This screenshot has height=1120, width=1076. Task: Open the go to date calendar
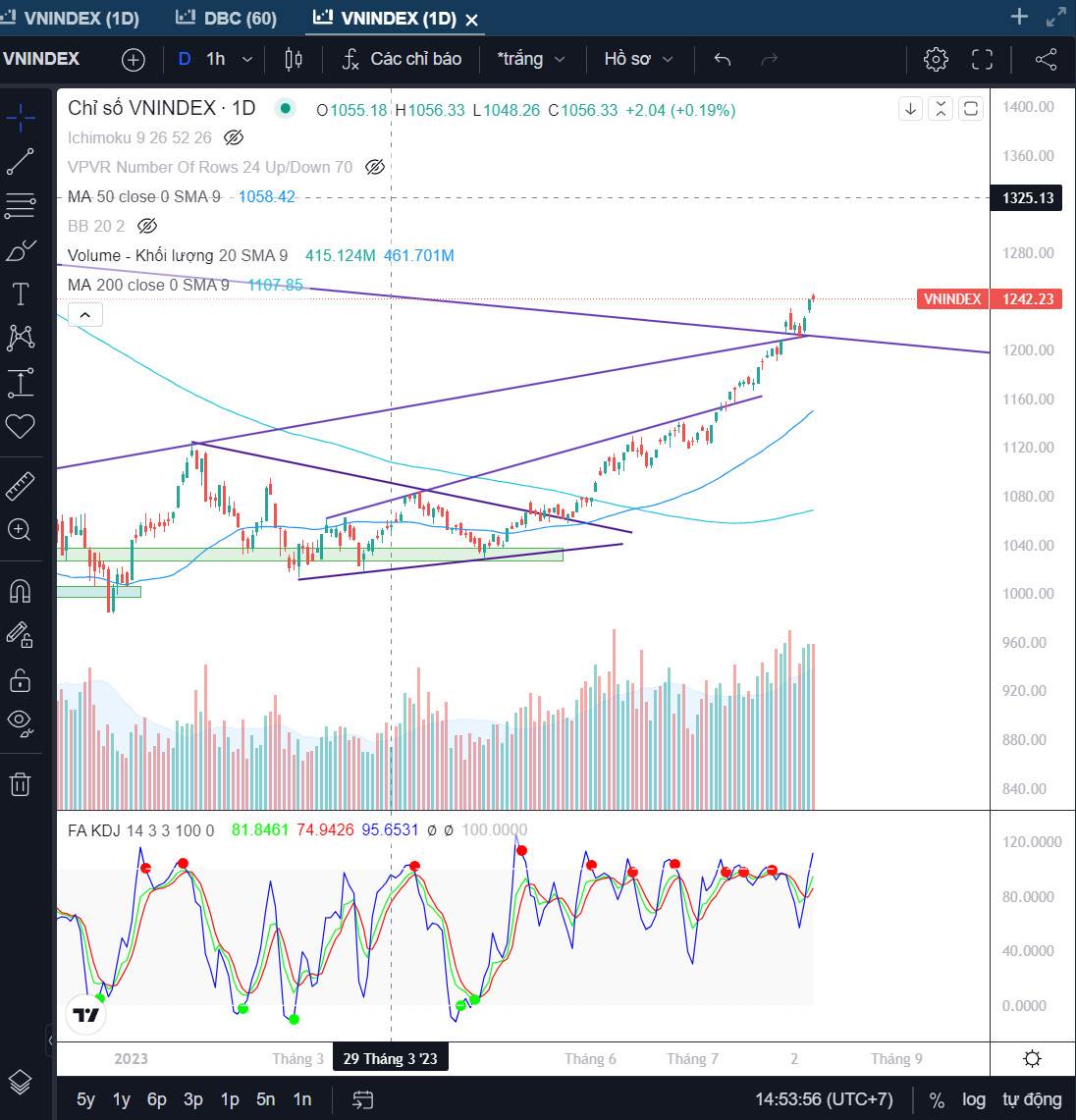pyautogui.click(x=363, y=1099)
